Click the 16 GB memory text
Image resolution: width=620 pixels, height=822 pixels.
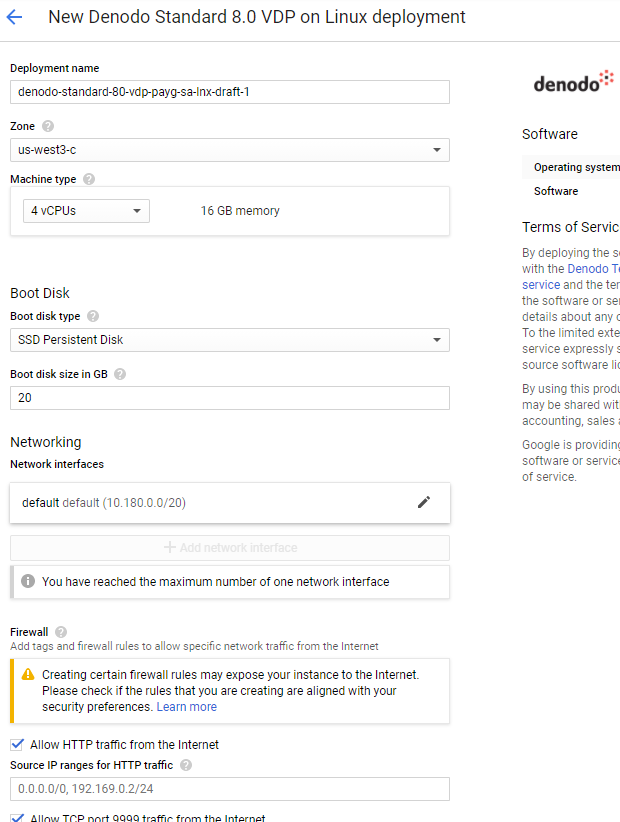(x=240, y=211)
